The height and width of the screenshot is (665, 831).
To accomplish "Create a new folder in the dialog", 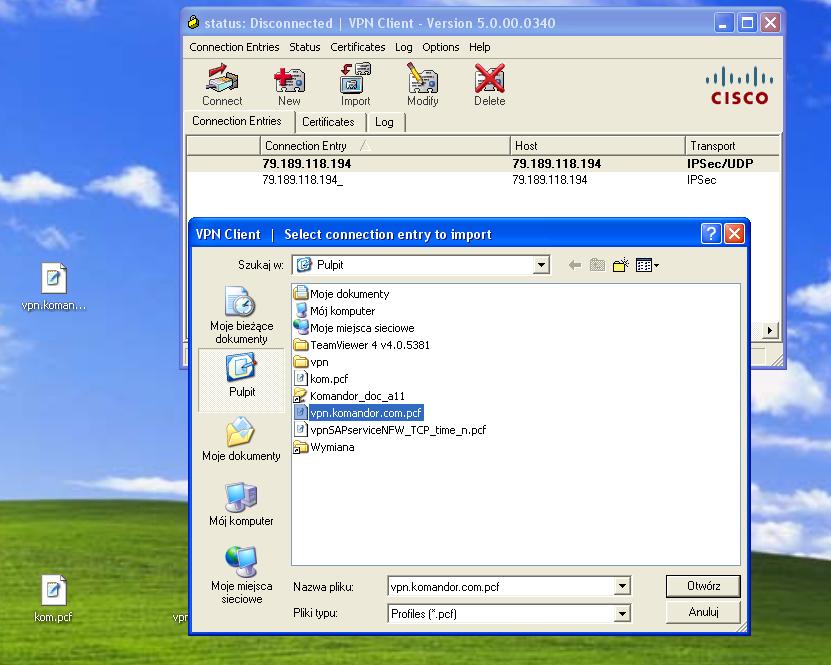I will point(621,265).
